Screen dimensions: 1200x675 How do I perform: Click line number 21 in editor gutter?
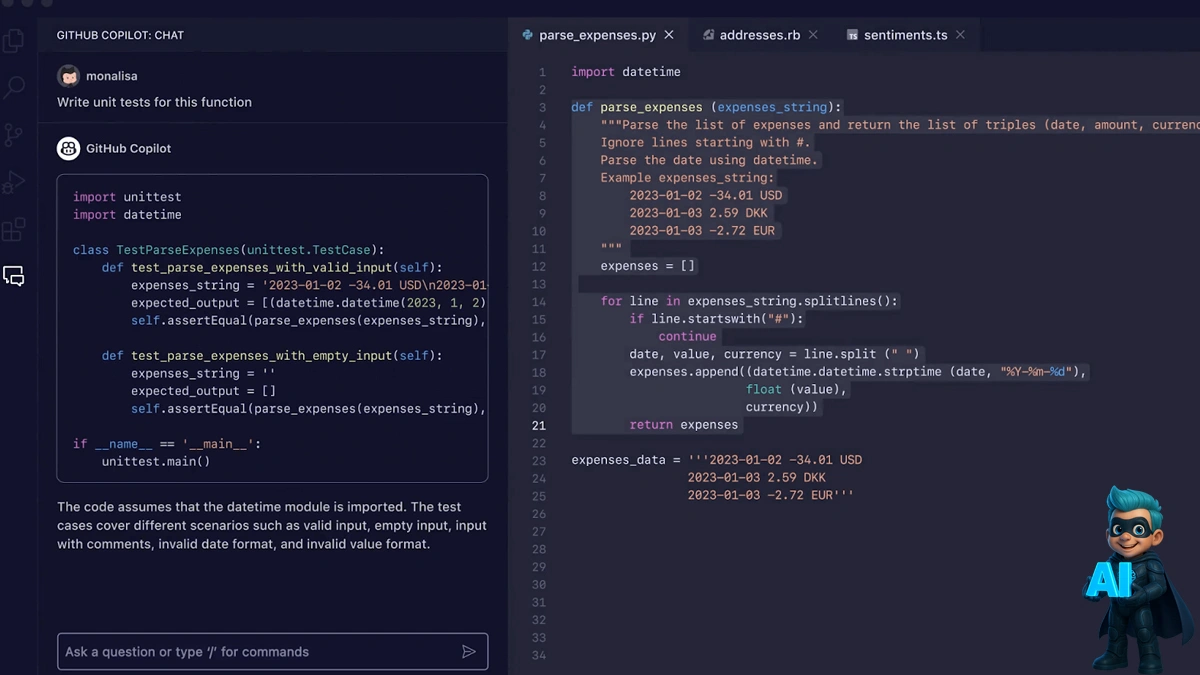click(539, 425)
